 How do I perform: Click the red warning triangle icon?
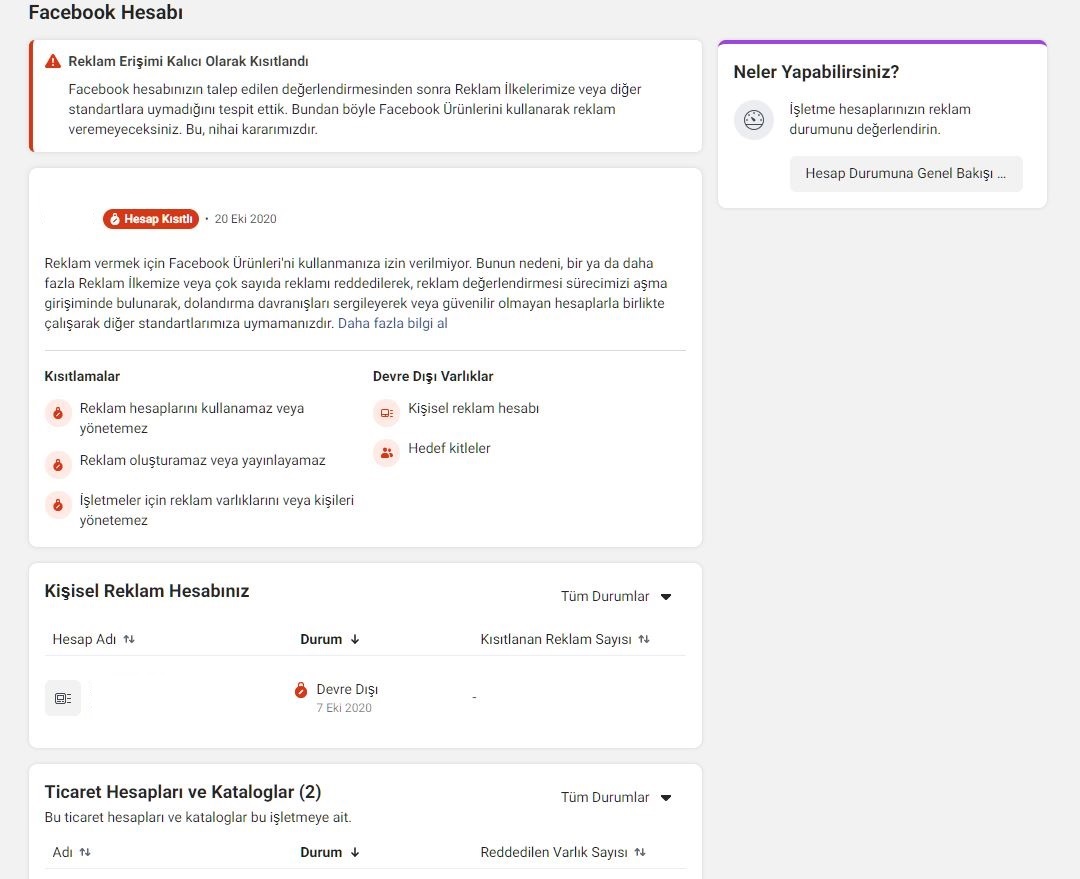click(x=53, y=61)
